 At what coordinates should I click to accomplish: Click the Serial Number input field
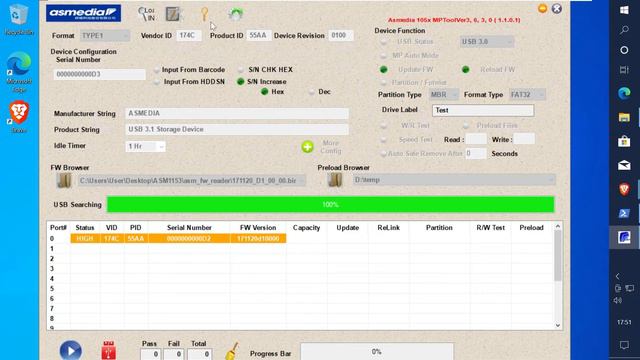click(99, 74)
